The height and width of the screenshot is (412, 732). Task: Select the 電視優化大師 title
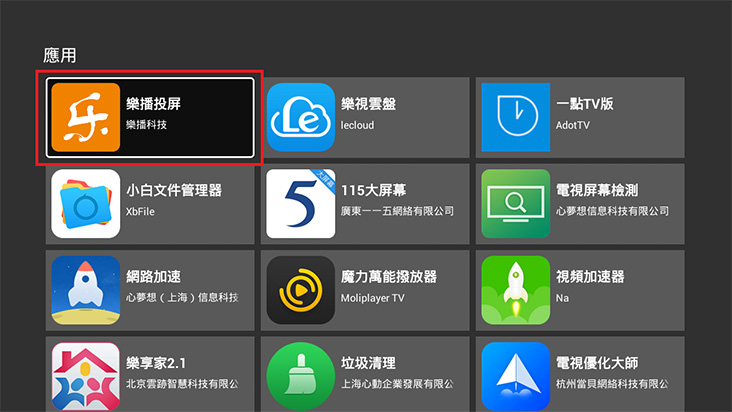(597, 363)
